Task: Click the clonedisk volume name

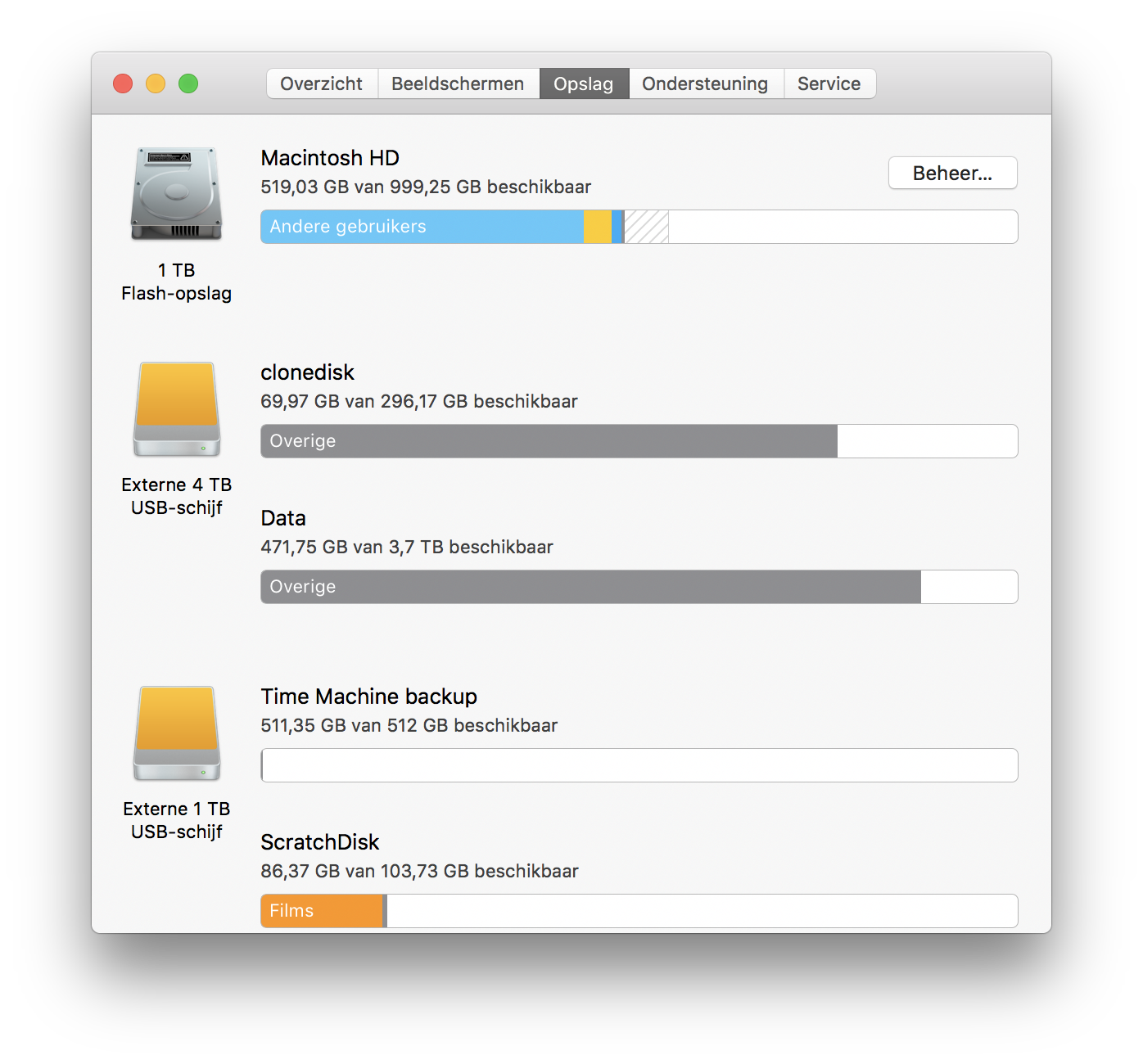Action: click(x=307, y=372)
